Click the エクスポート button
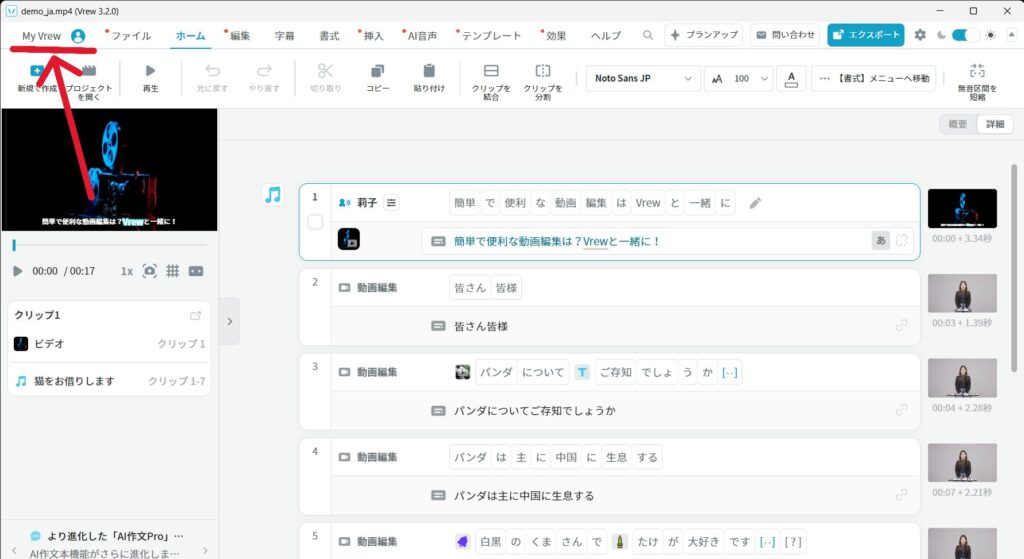The width and height of the screenshot is (1024, 559). coord(866,35)
